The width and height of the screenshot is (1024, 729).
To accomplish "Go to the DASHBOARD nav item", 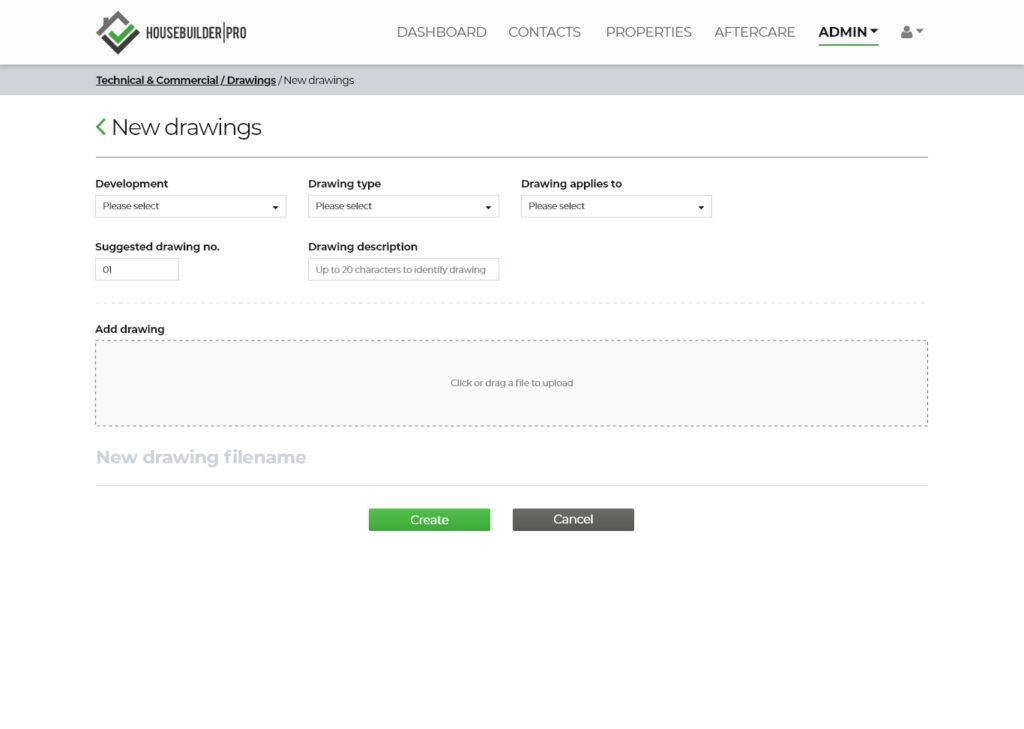I will pos(441,32).
